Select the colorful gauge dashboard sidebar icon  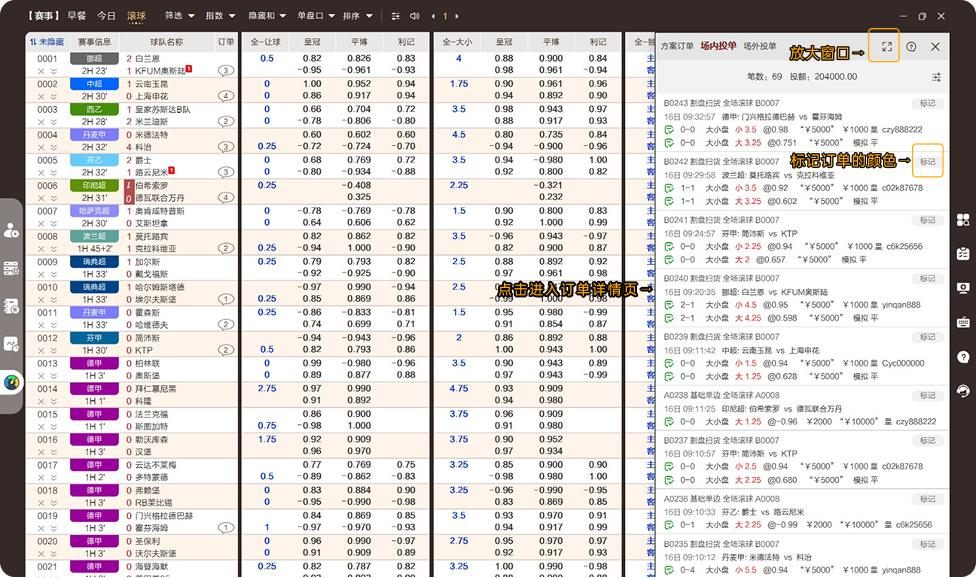point(11,382)
